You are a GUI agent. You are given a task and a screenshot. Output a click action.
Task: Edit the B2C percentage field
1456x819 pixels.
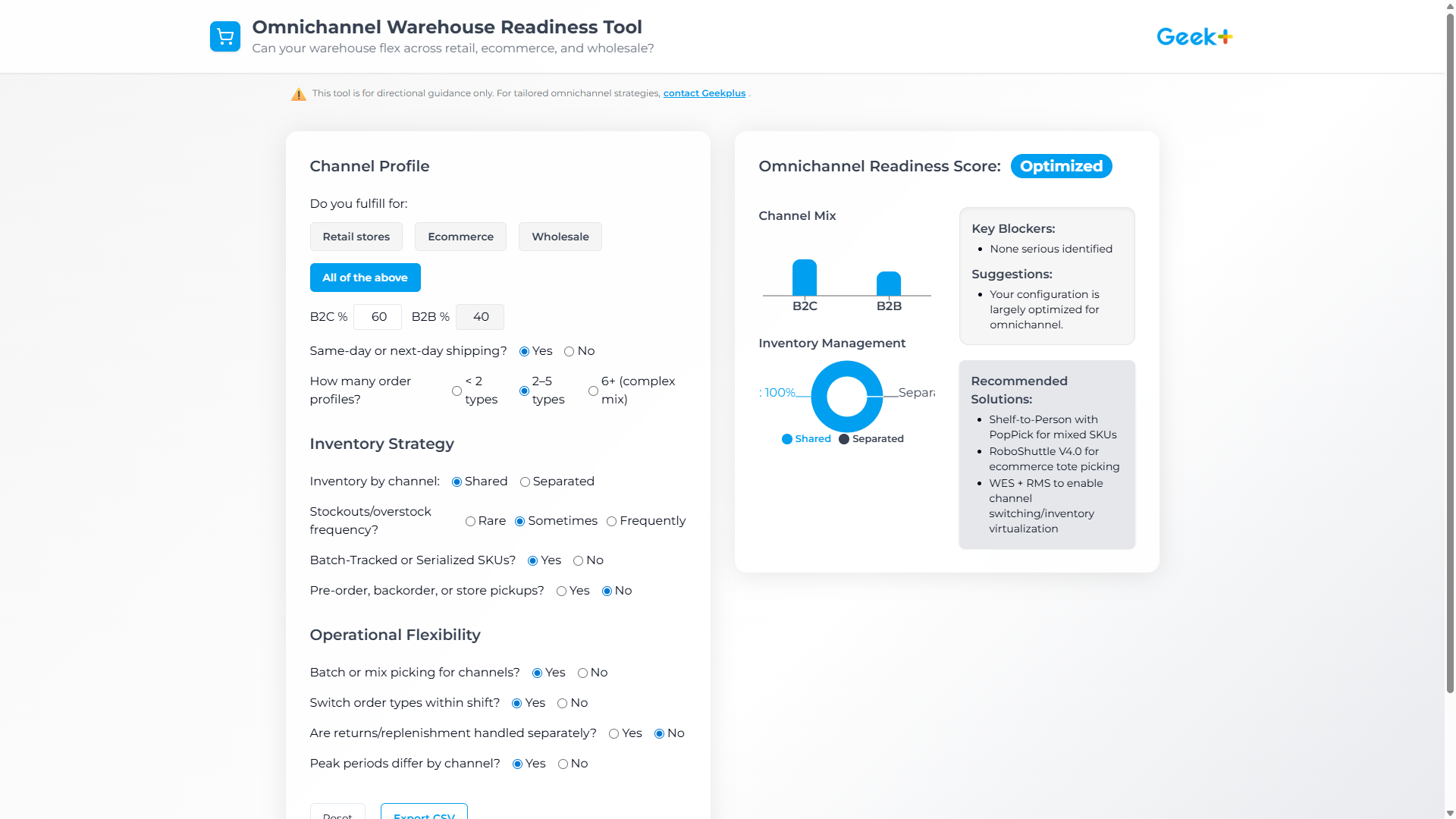(377, 316)
